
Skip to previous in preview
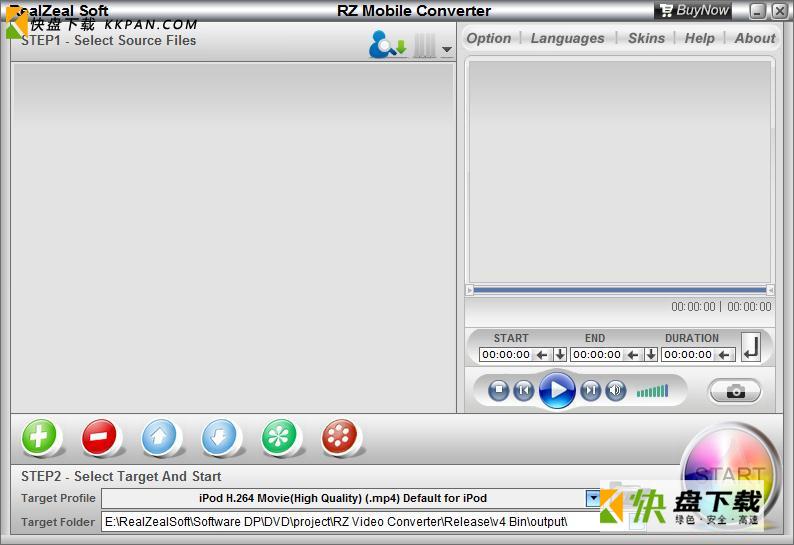524,391
